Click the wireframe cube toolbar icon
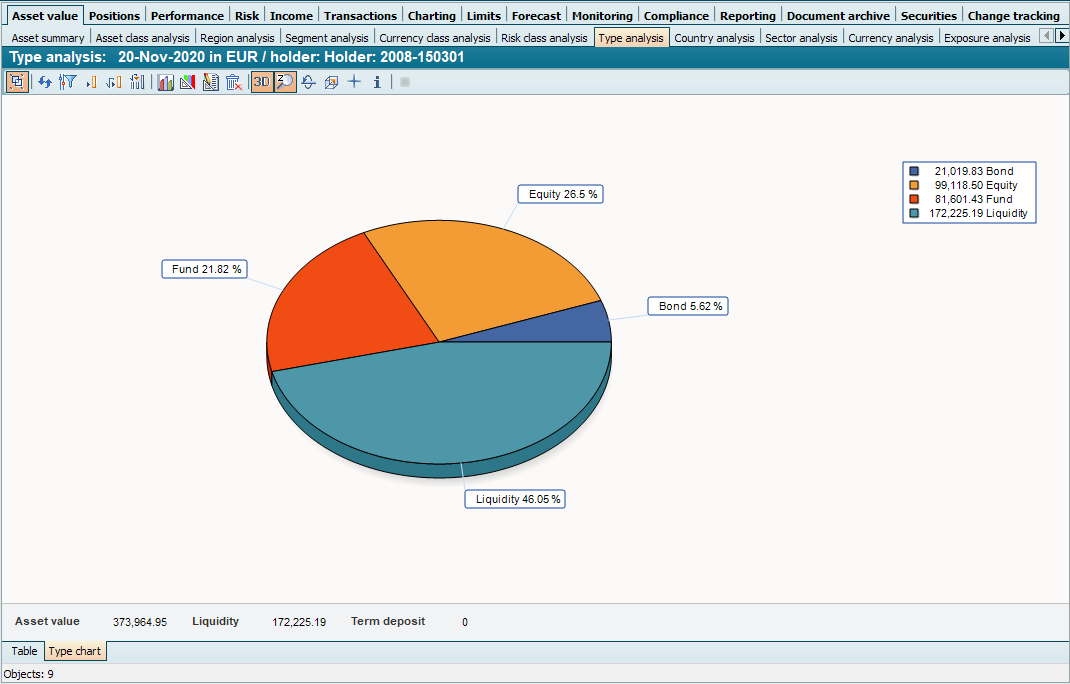1070x684 pixels. pos(331,82)
